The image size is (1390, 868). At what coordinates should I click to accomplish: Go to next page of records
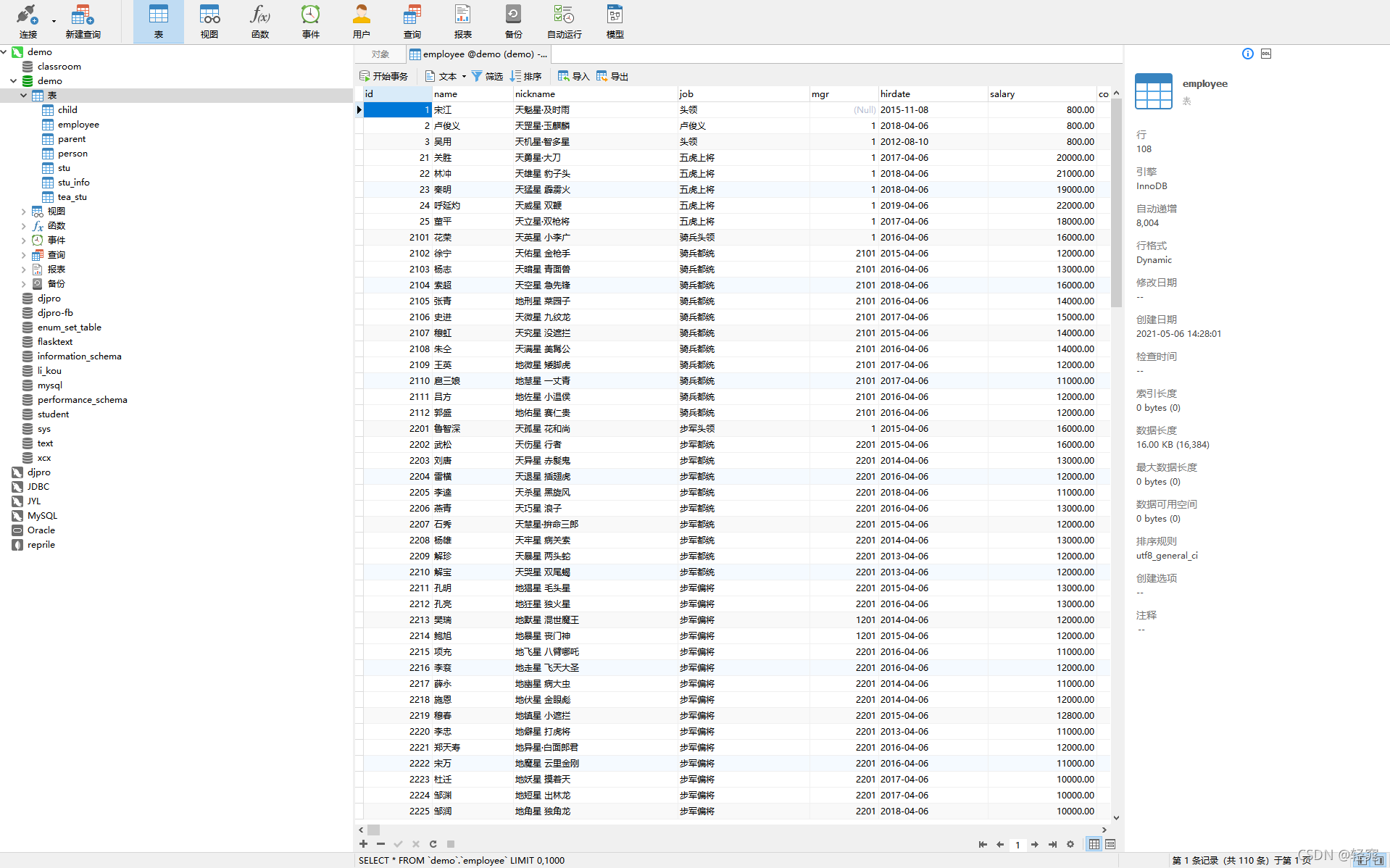[1035, 844]
